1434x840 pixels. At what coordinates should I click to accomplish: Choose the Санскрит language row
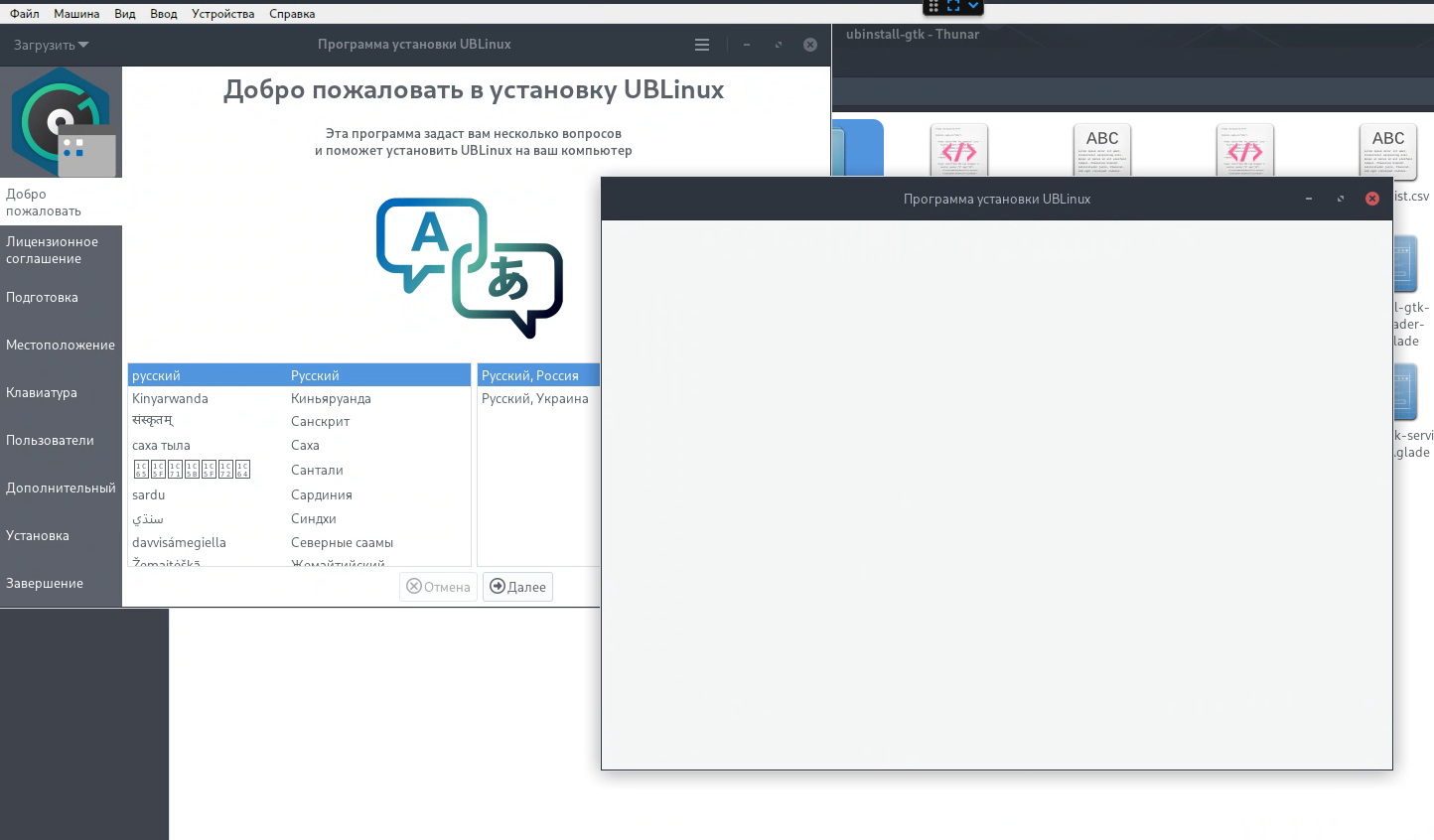[x=299, y=421]
